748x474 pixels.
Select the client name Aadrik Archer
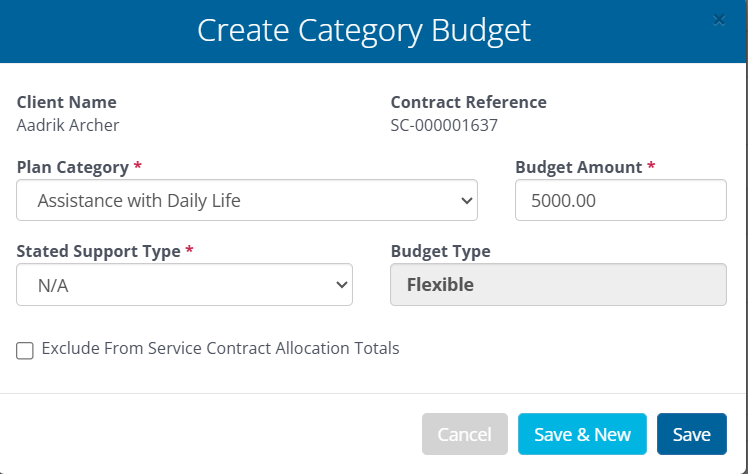tap(68, 125)
